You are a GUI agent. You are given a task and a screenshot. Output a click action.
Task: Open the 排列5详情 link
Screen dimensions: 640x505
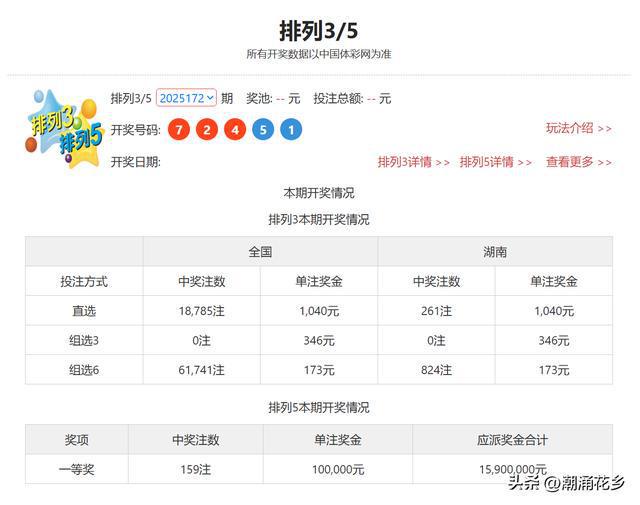(x=496, y=162)
